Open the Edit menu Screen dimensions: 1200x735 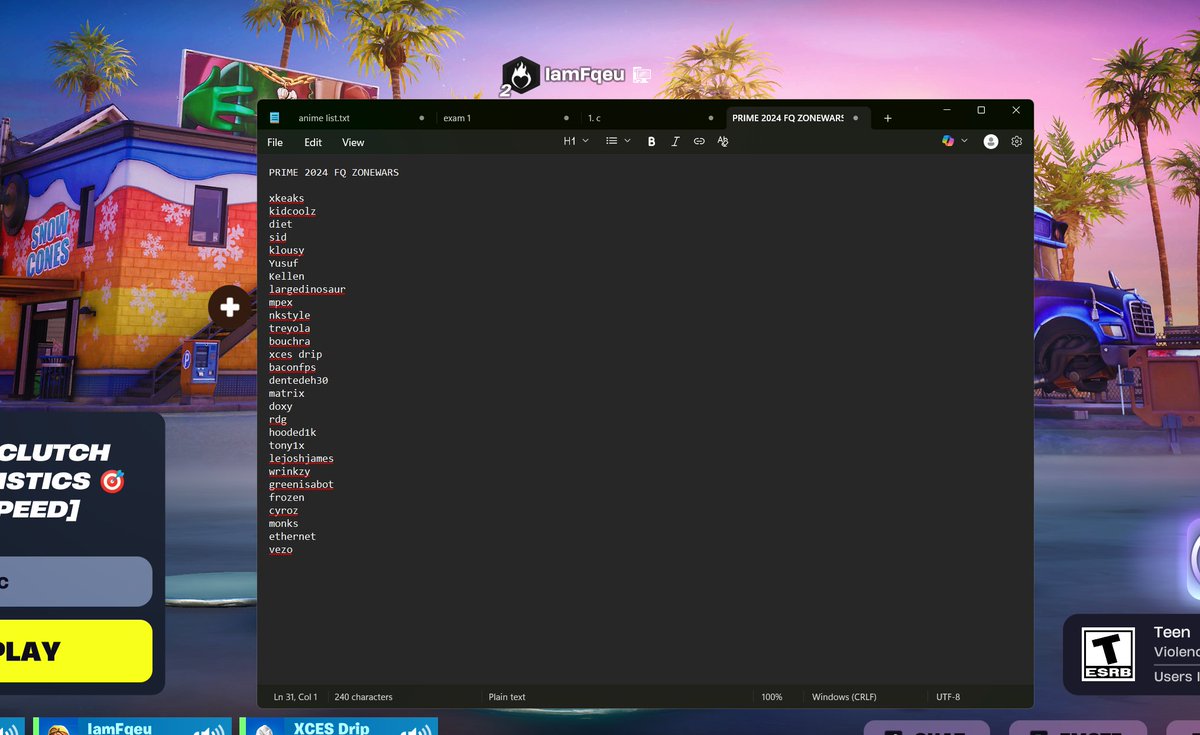(313, 143)
